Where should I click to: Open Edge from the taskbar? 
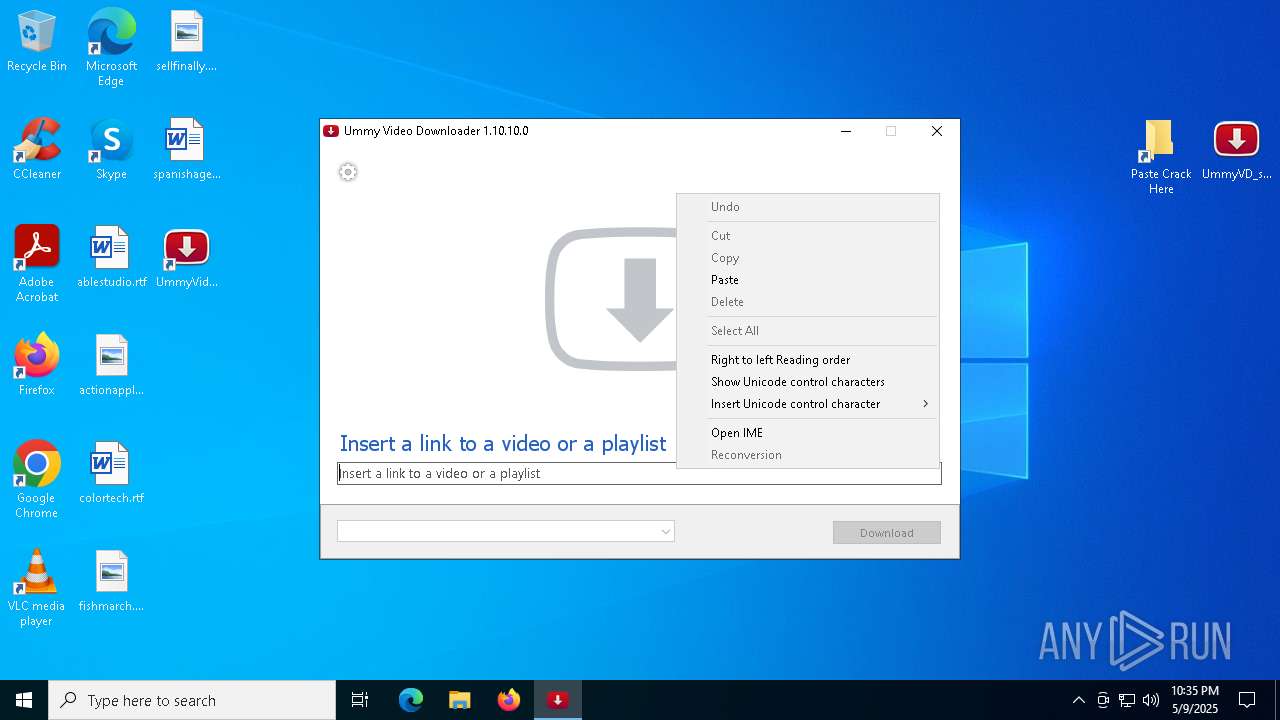411,700
